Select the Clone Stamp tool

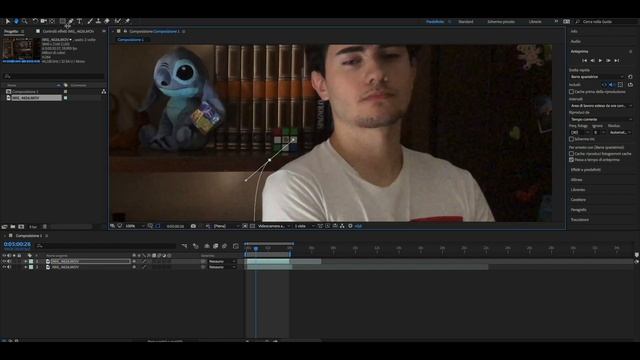click(x=98, y=21)
